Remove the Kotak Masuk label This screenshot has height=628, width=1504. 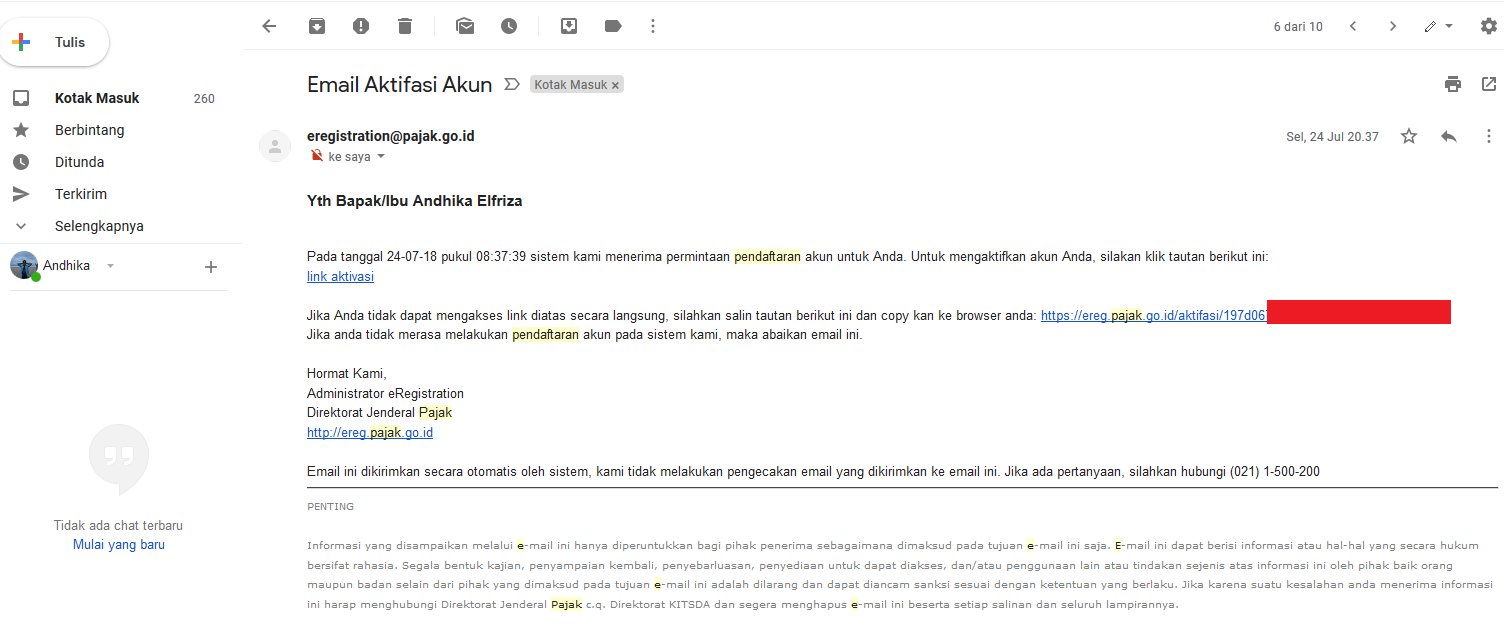(x=615, y=85)
